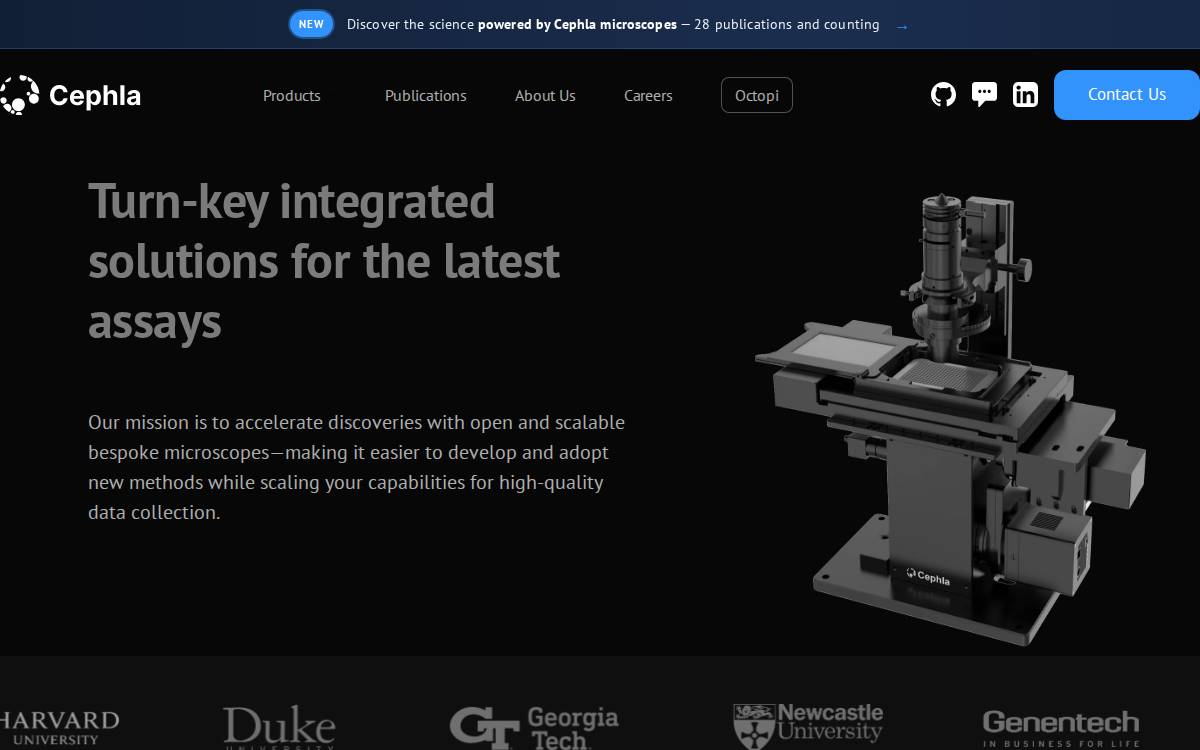Click the chat bubble forum icon

pos(984,95)
